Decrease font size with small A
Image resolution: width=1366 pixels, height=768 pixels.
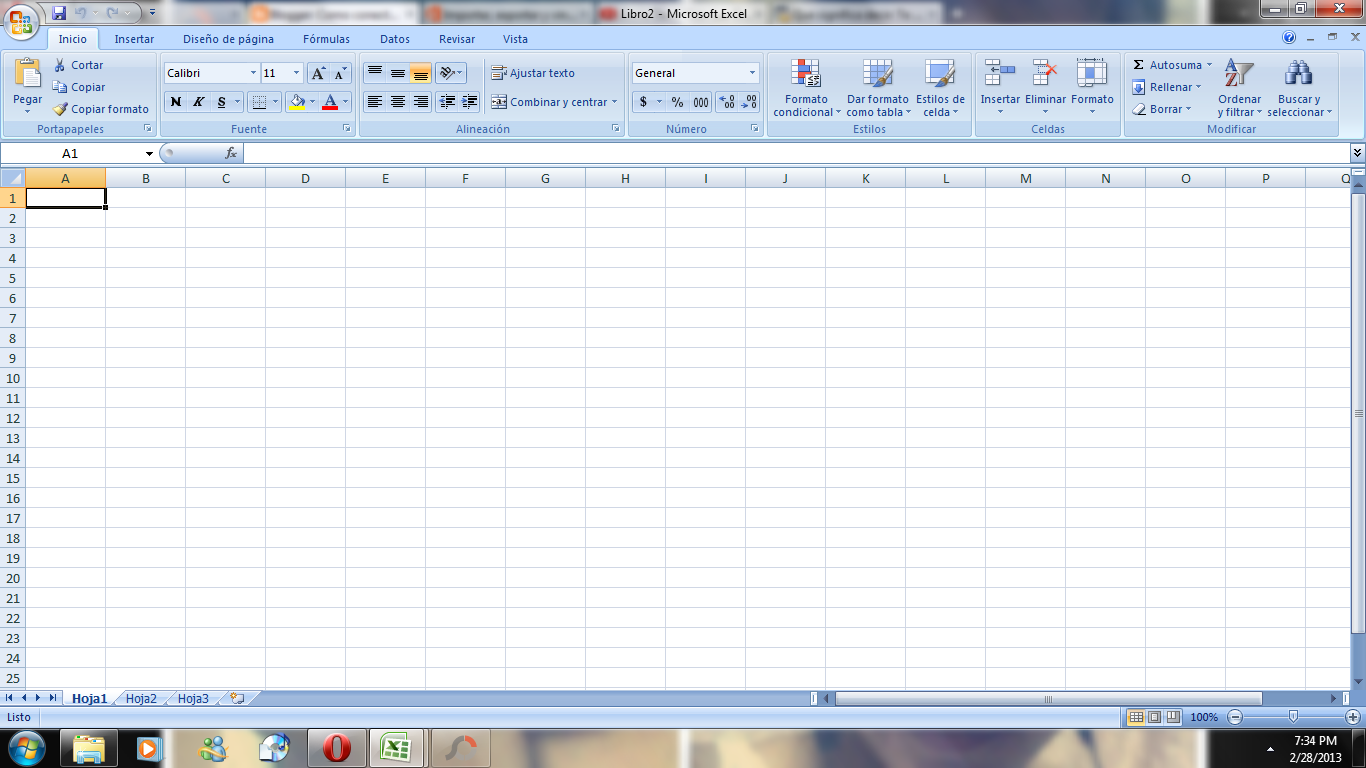pyautogui.click(x=340, y=73)
